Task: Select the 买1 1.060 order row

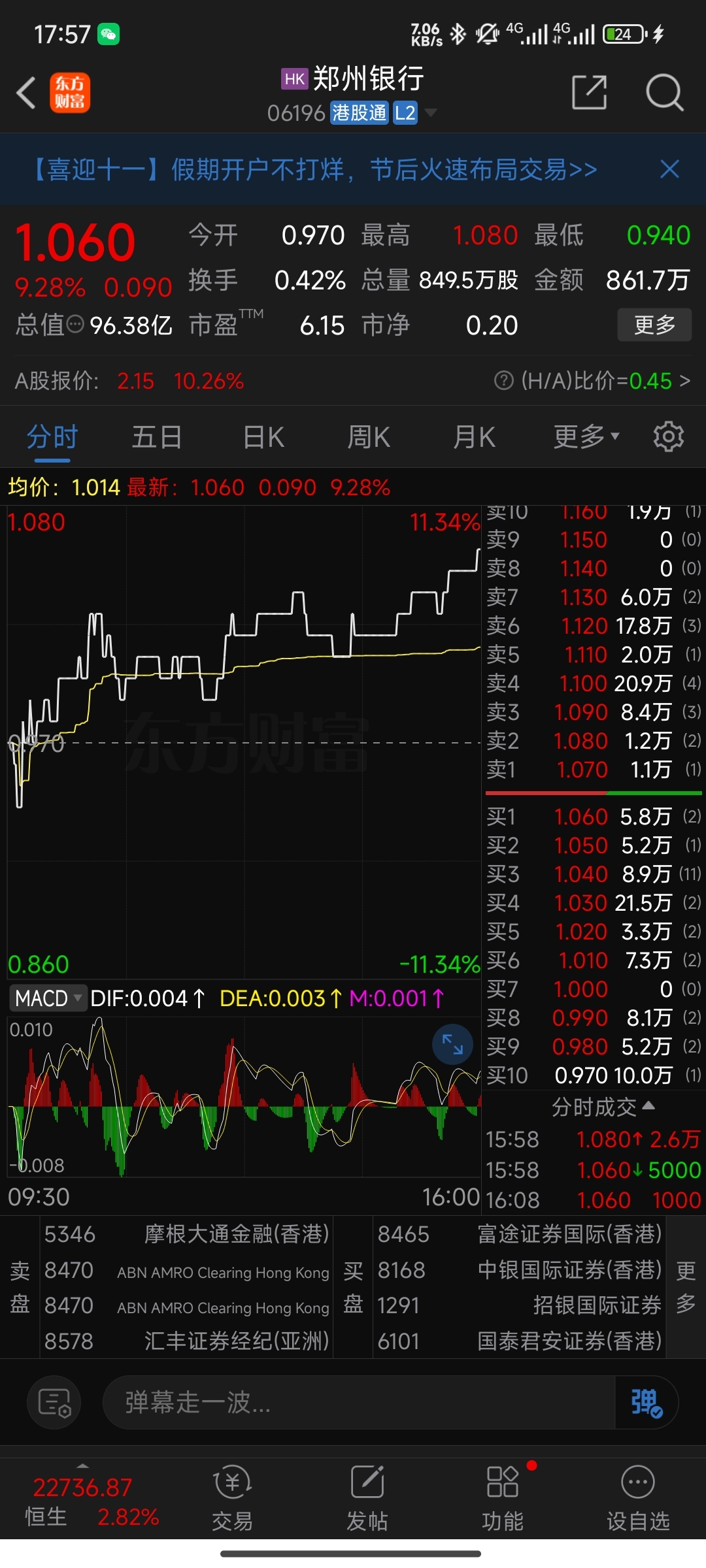Action: tap(594, 817)
